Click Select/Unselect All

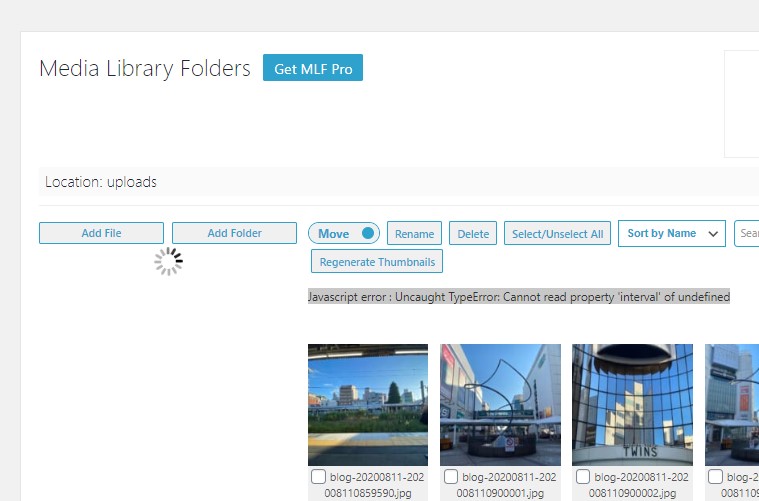tap(557, 233)
